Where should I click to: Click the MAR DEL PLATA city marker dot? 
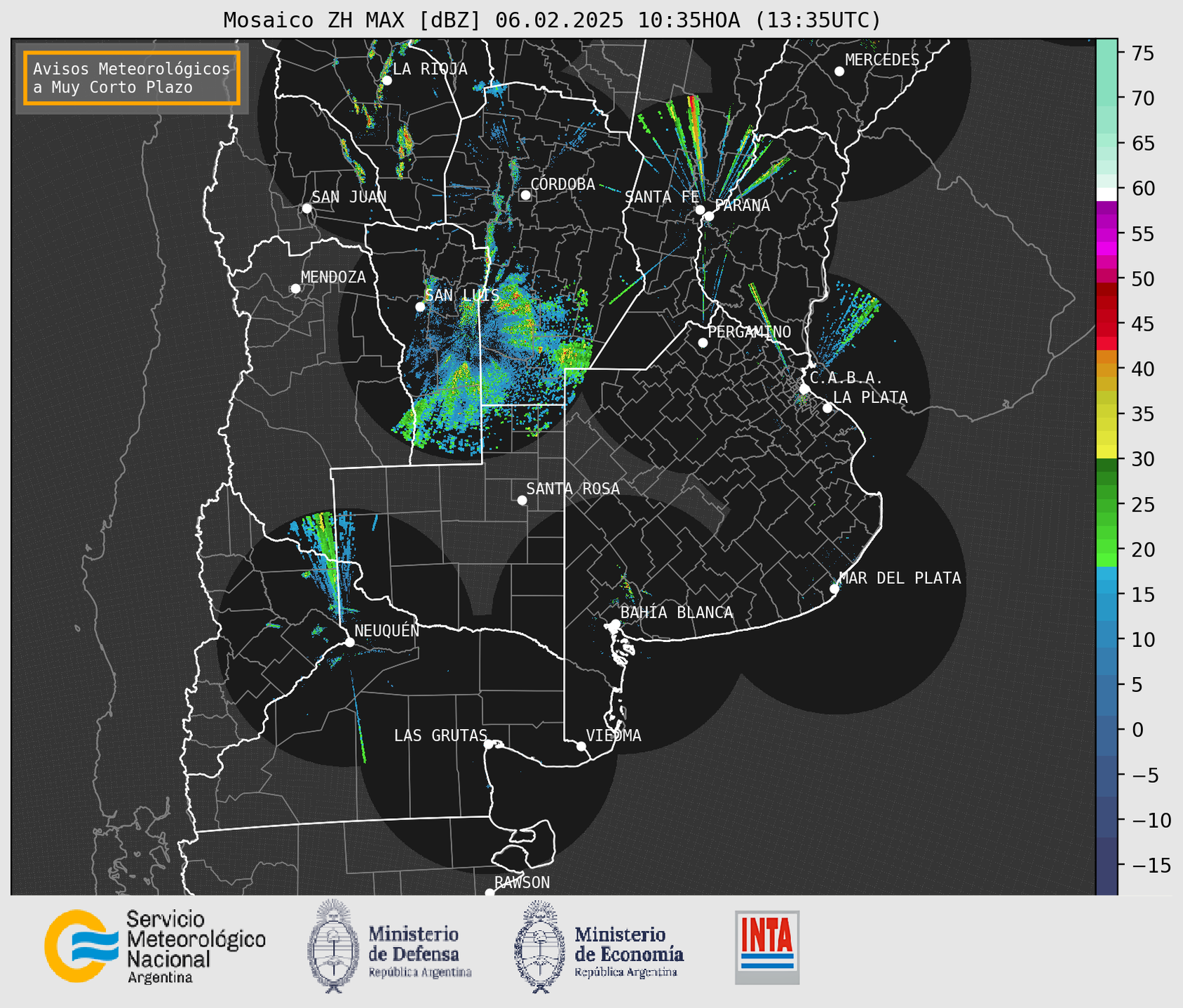point(834,589)
